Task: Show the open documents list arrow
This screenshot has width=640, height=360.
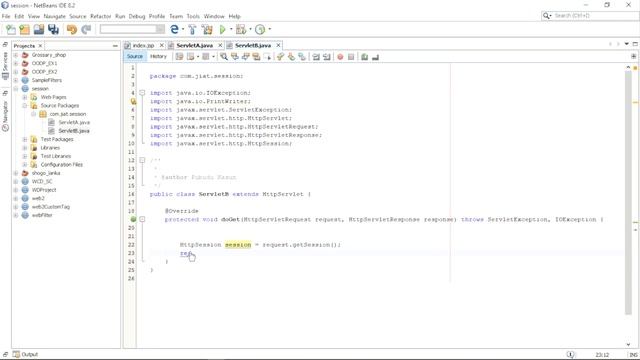Action: [627, 44]
